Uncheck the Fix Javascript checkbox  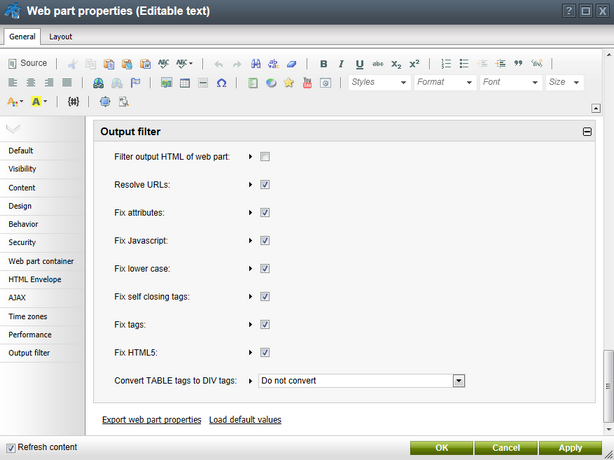[x=265, y=240]
